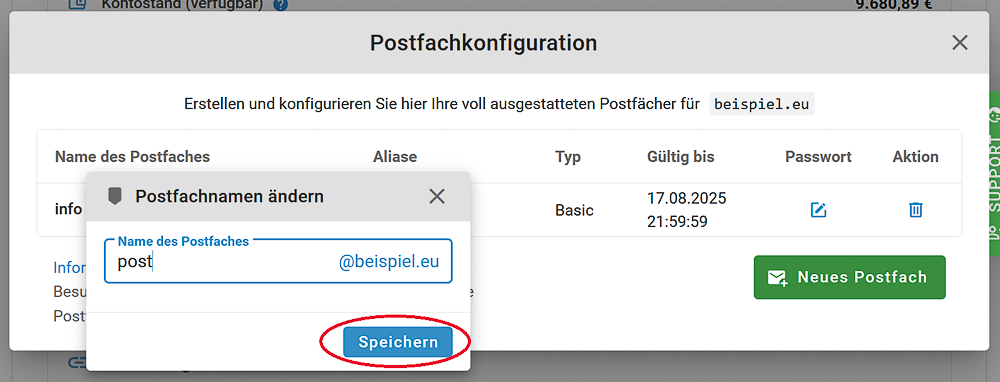Click the beispiel.eu domain label
Screen dimensions: 1000x382
click(x=762, y=104)
